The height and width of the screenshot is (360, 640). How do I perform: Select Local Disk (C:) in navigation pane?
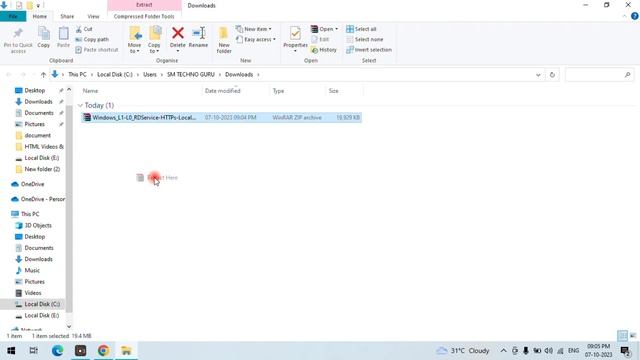click(x=42, y=304)
